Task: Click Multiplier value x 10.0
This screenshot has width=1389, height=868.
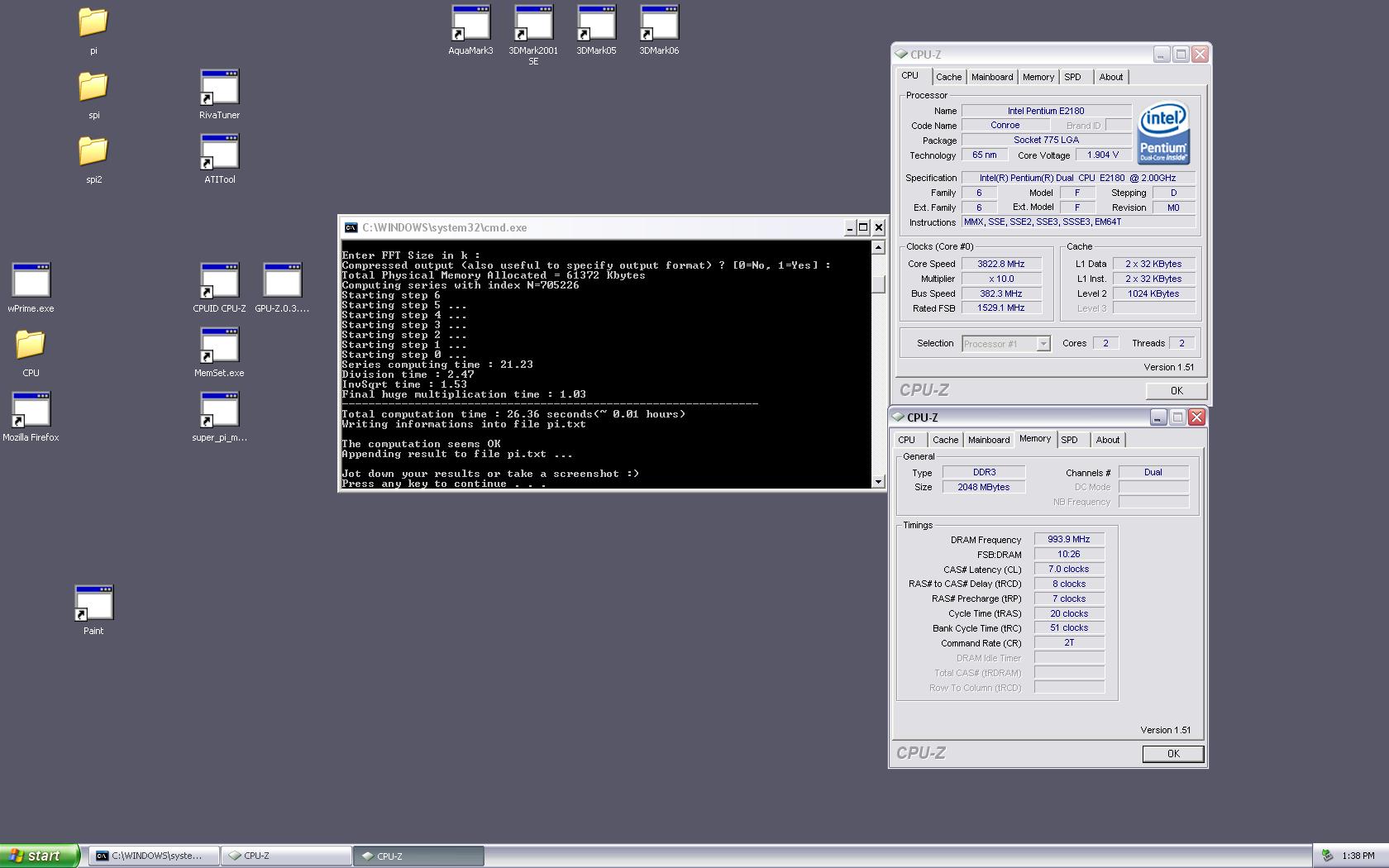Action: [x=1000, y=279]
